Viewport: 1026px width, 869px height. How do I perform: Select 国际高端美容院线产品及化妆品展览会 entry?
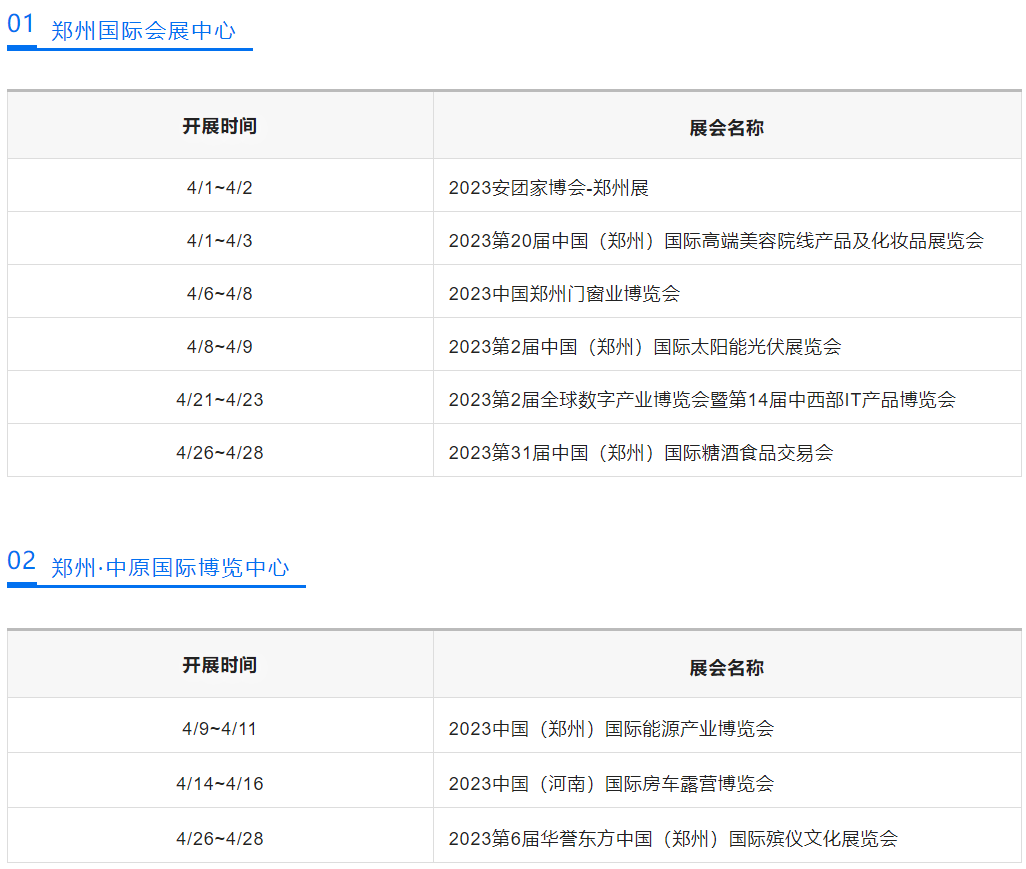point(716,241)
